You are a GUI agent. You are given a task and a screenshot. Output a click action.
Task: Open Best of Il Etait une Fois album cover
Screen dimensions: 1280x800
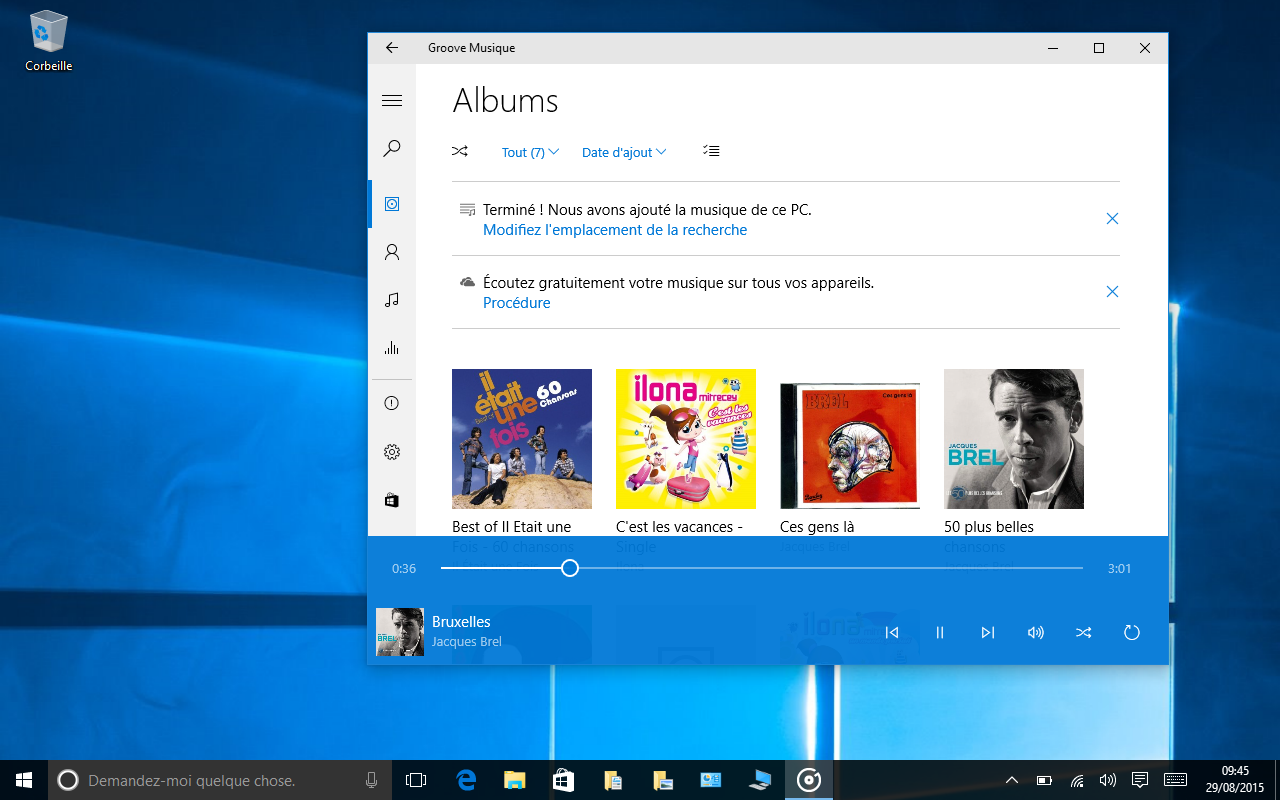point(522,439)
